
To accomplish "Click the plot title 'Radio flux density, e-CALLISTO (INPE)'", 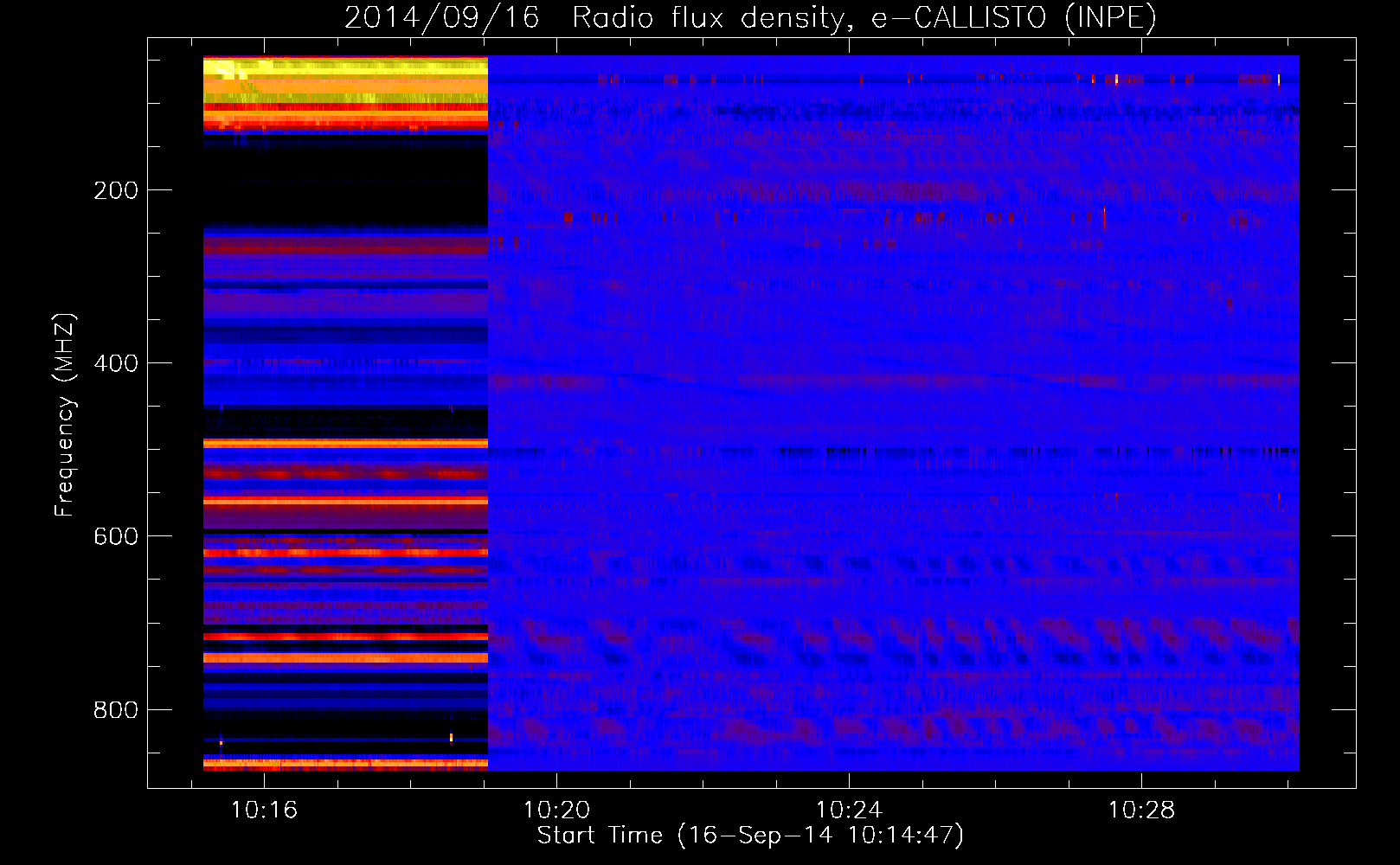I will [x=864, y=17].
